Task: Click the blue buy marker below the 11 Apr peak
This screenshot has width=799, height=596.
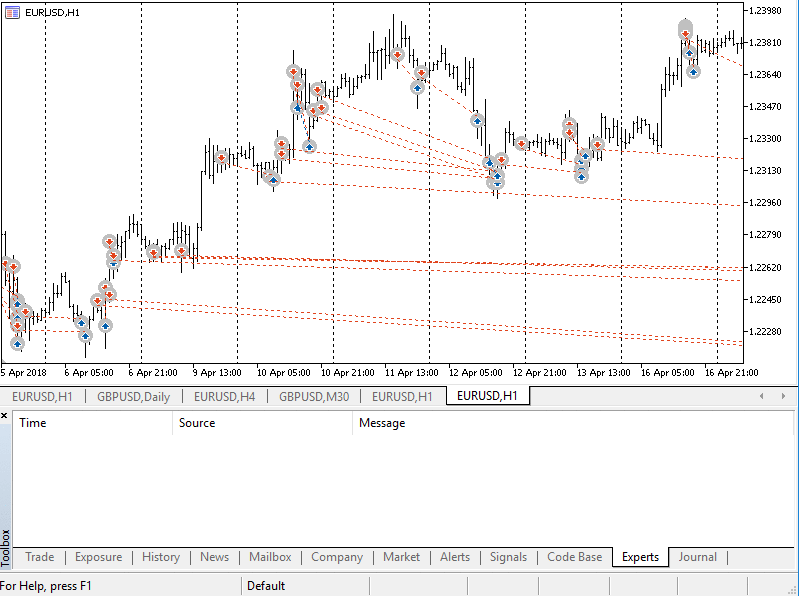Action: (417, 88)
